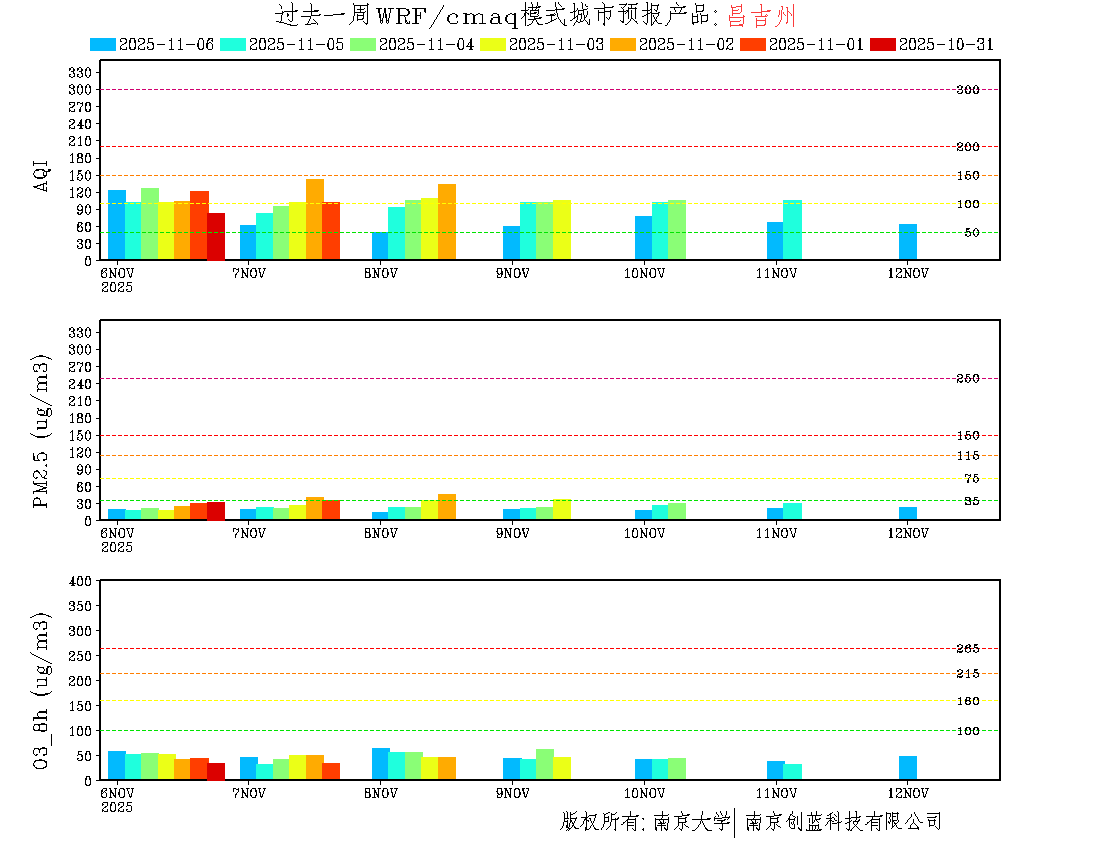Click the dark red 2025-10-31 legend swatch

point(883,44)
